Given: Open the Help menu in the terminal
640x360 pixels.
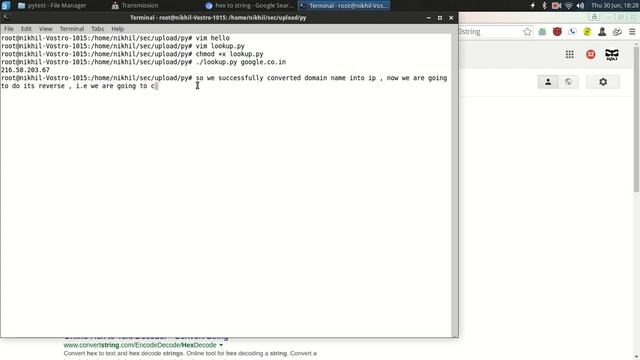Looking at the screenshot, I should click(x=118, y=29).
